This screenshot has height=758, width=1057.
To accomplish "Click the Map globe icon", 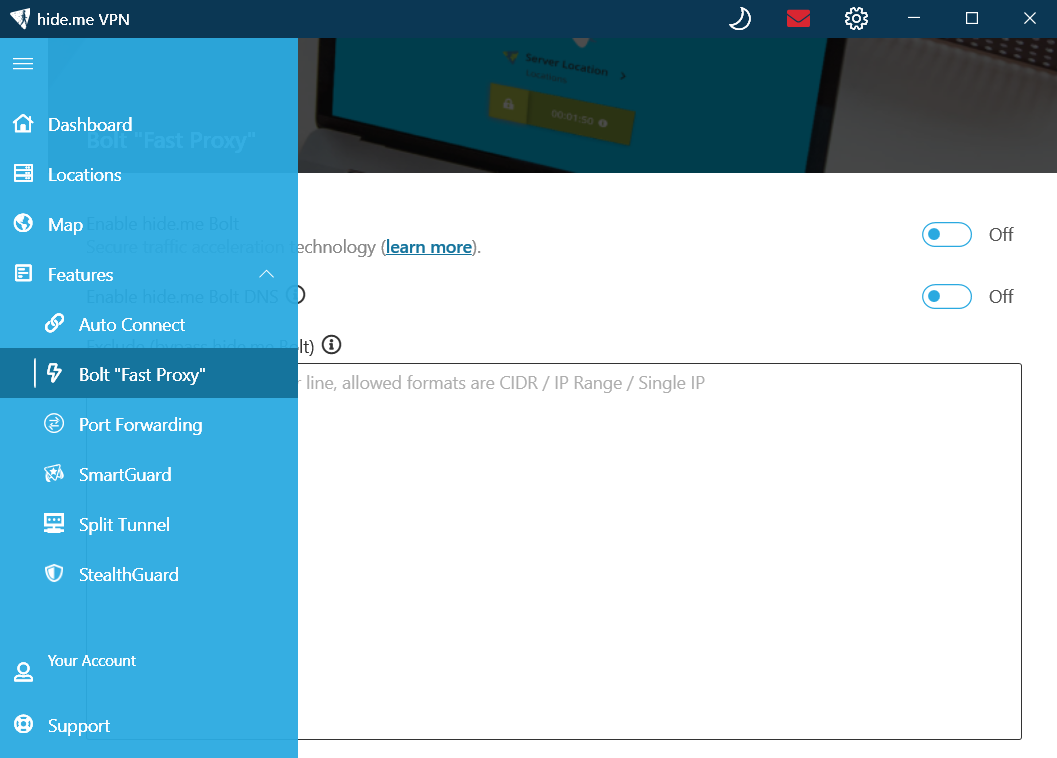I will click(24, 223).
